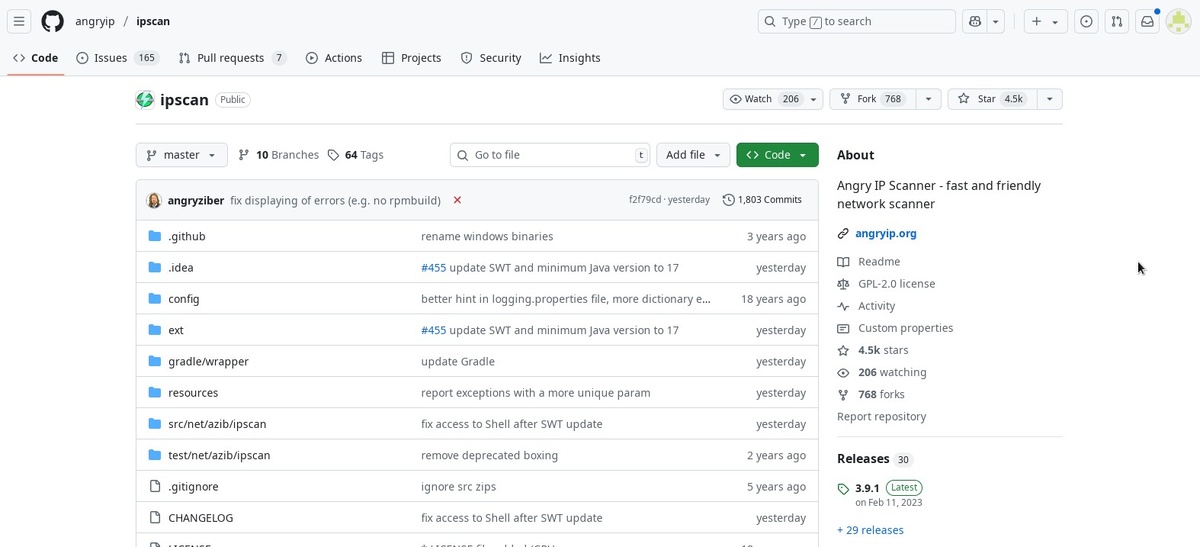Open the Issues shortcut icon in header
1200x547 pixels.
(x=1086, y=21)
